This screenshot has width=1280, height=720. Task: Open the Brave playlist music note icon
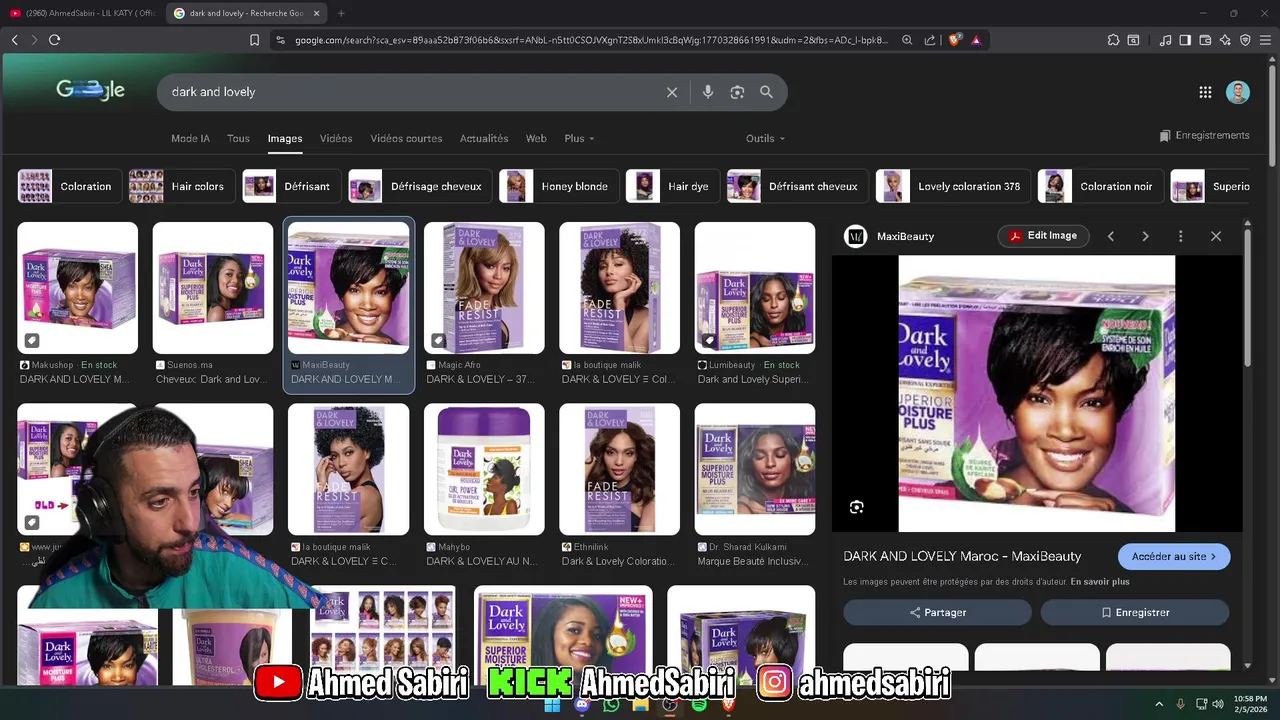pyautogui.click(x=1165, y=40)
